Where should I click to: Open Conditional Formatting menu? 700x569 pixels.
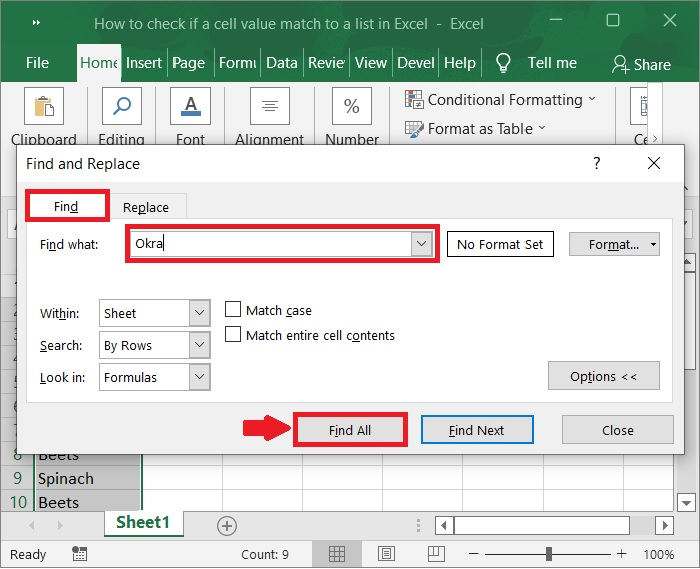click(x=500, y=100)
